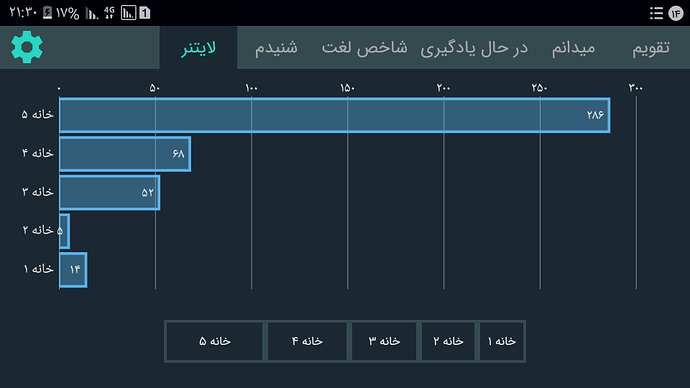Viewport: 690px width, 388px height.
Task: Open settings with the gear icon
Action: [x=27, y=47]
